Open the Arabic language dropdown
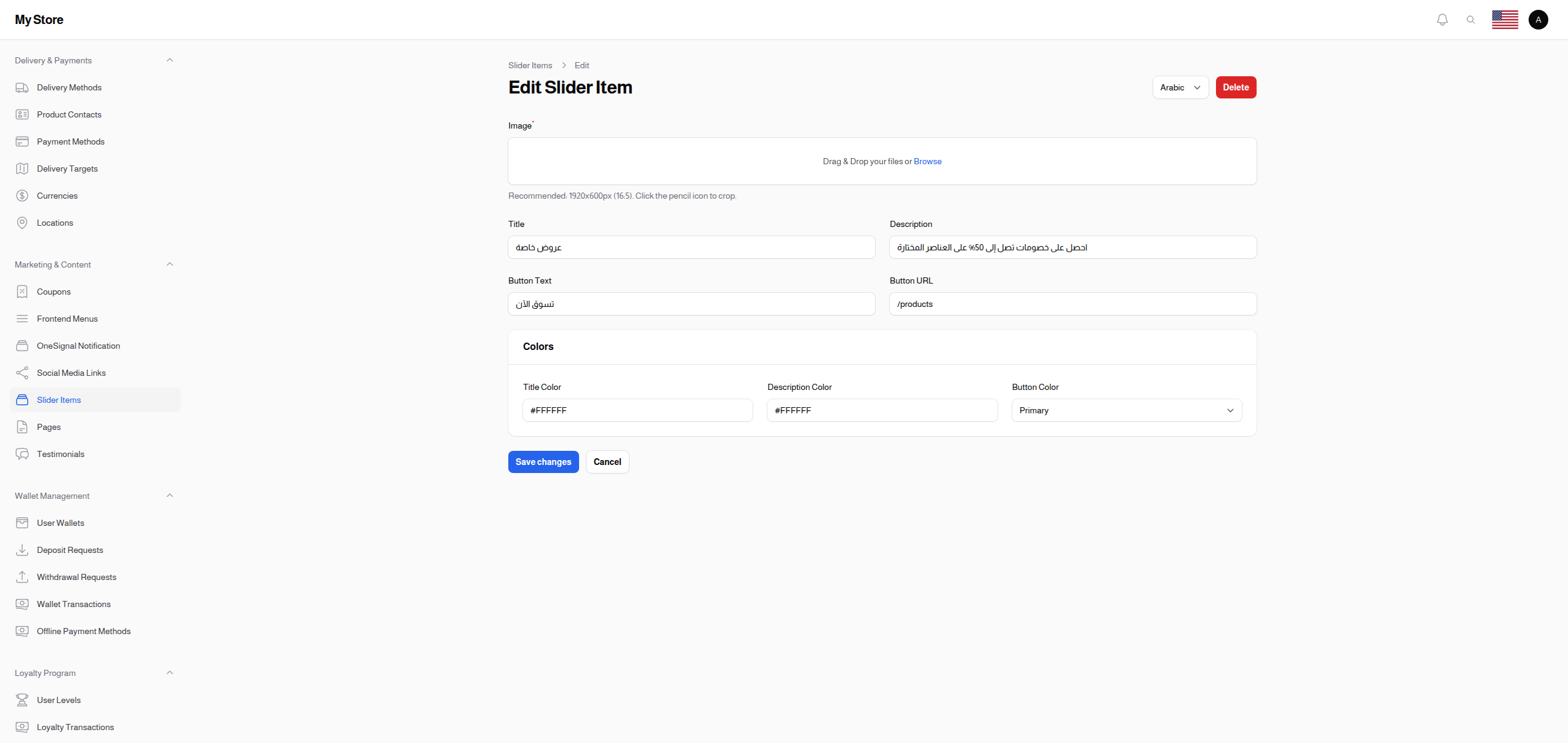The image size is (1568, 743). (x=1180, y=87)
